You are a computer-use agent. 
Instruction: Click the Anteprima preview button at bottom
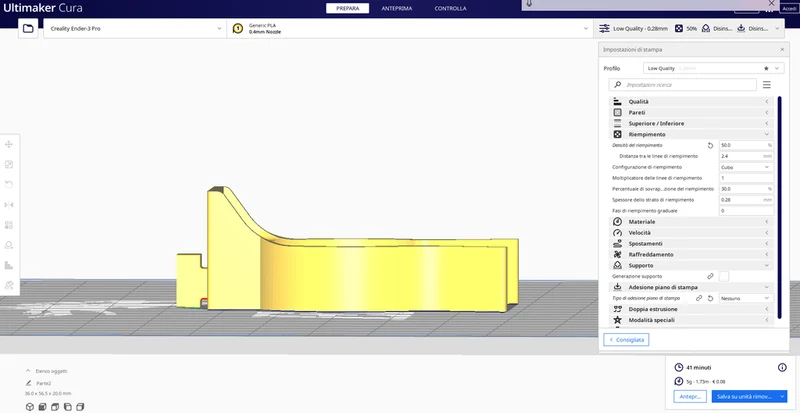[690, 396]
